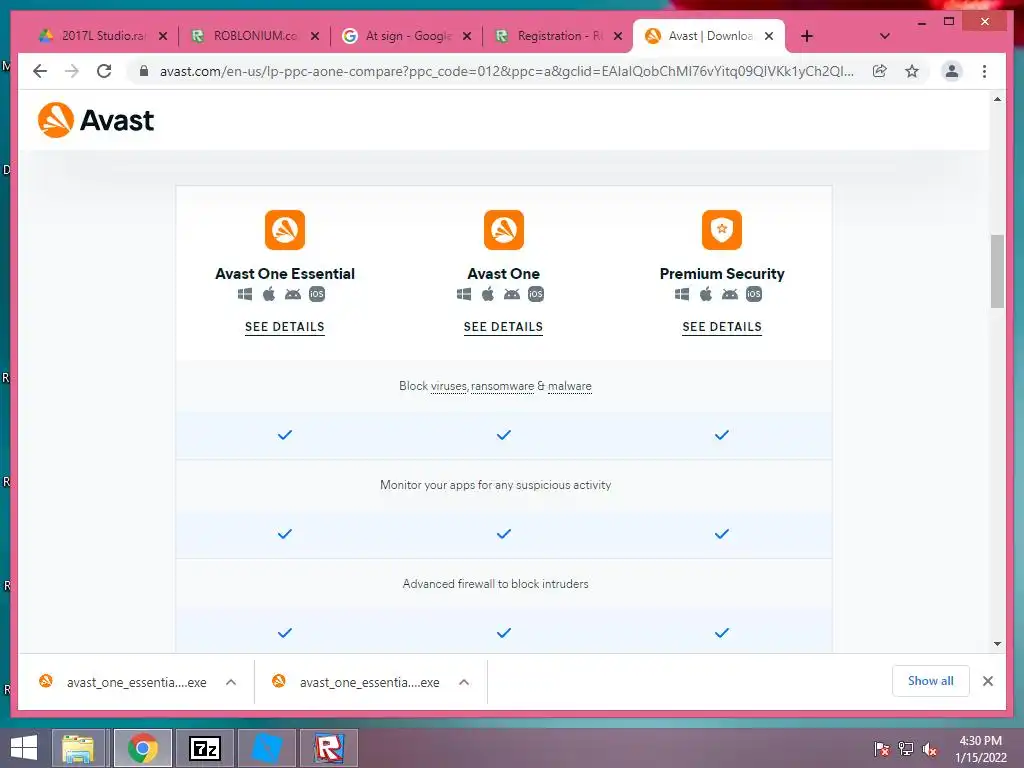Image resolution: width=1024 pixels, height=768 pixels.
Task: Open the Roblox icon on taskbar
Action: click(328, 748)
